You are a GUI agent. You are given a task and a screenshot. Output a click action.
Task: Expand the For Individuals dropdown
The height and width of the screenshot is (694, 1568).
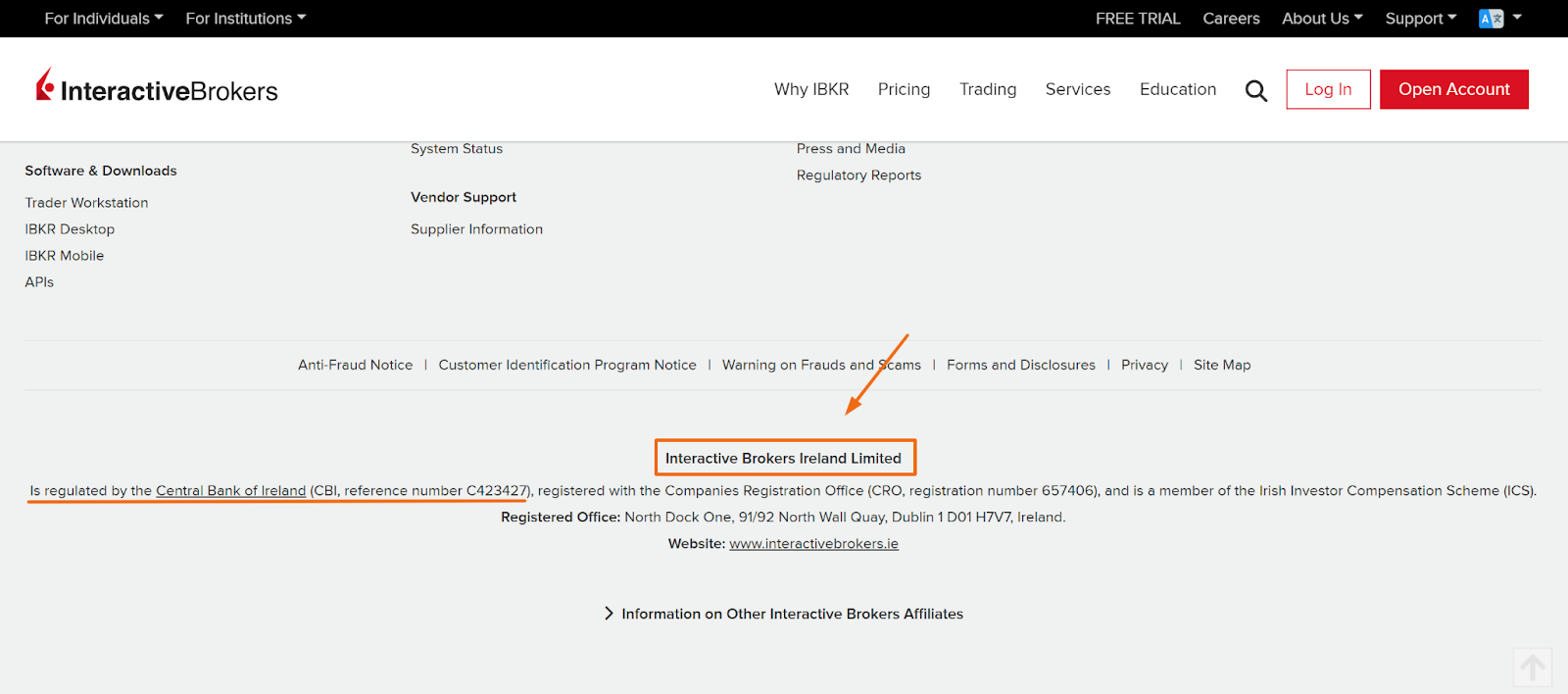(x=104, y=19)
